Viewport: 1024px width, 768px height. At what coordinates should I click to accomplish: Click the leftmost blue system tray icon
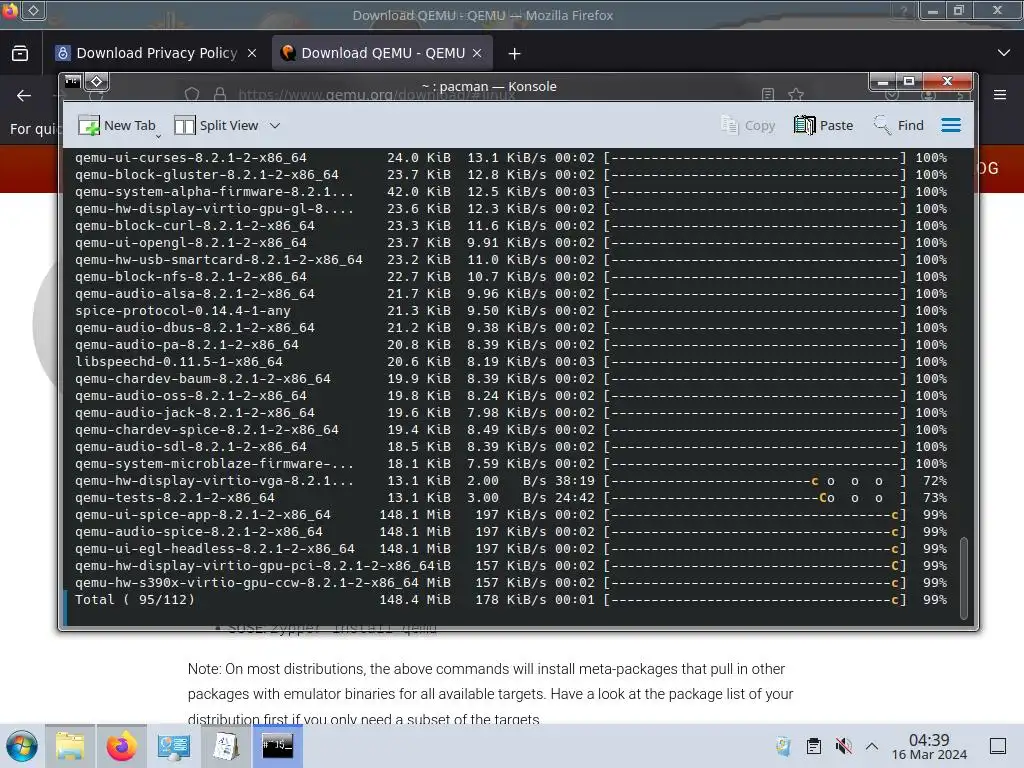point(783,746)
